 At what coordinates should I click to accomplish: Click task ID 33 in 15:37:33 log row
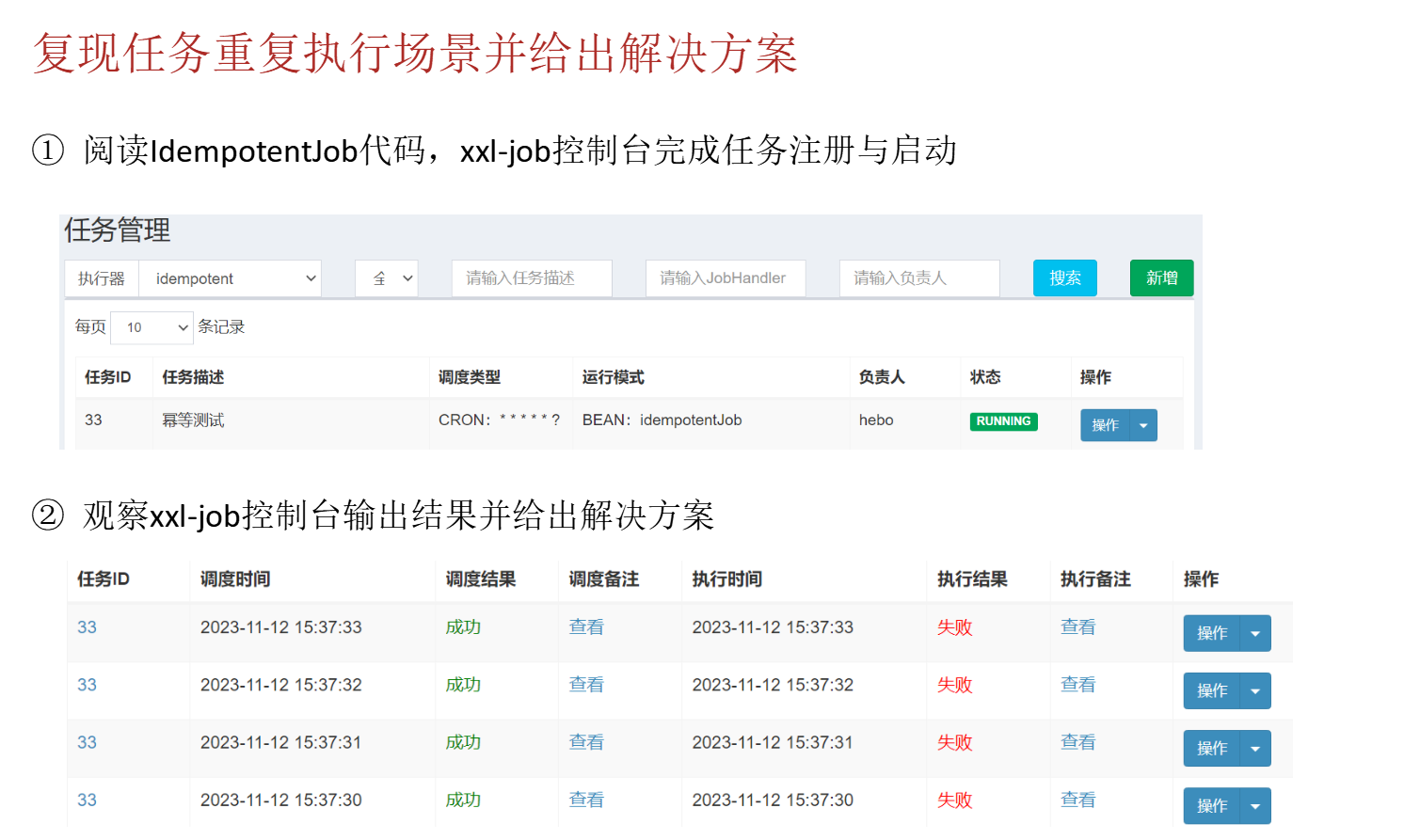pyautogui.click(x=87, y=627)
